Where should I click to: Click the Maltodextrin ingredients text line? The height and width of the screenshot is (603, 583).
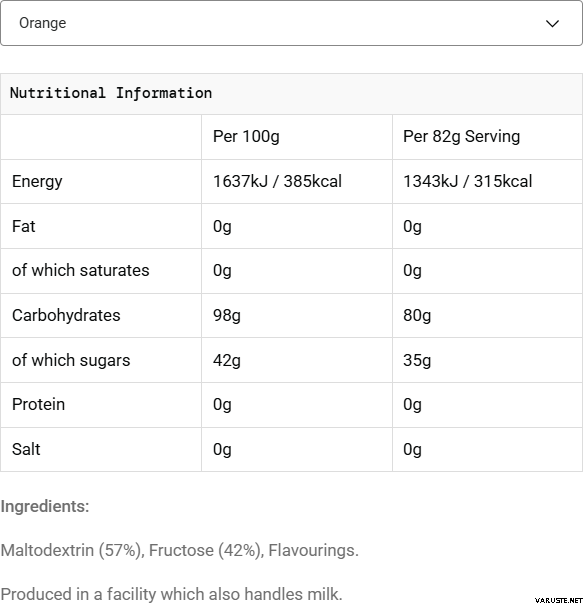(x=180, y=550)
